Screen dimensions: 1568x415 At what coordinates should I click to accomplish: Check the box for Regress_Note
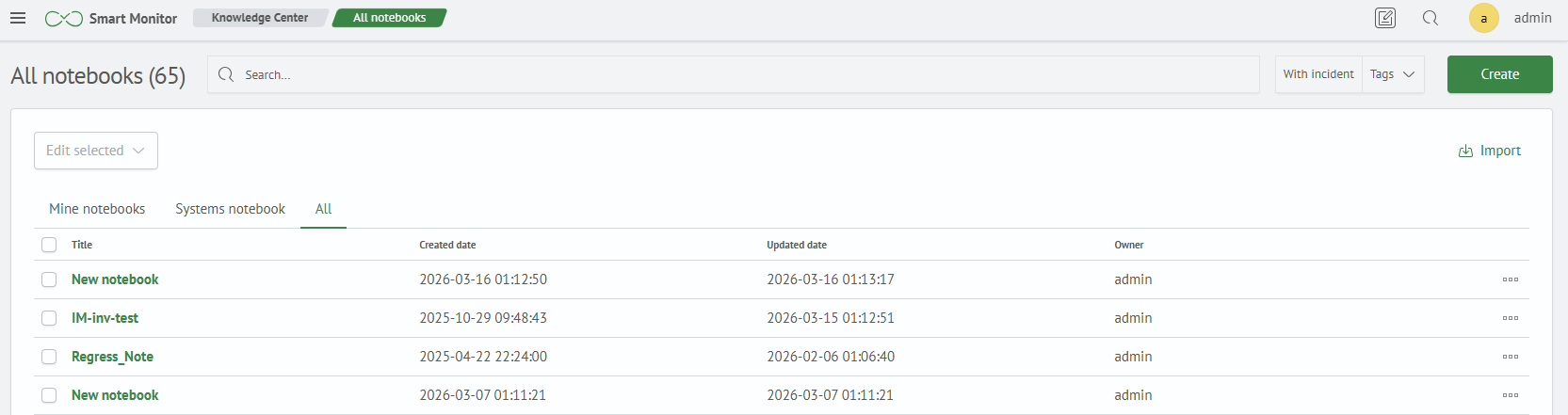49,357
